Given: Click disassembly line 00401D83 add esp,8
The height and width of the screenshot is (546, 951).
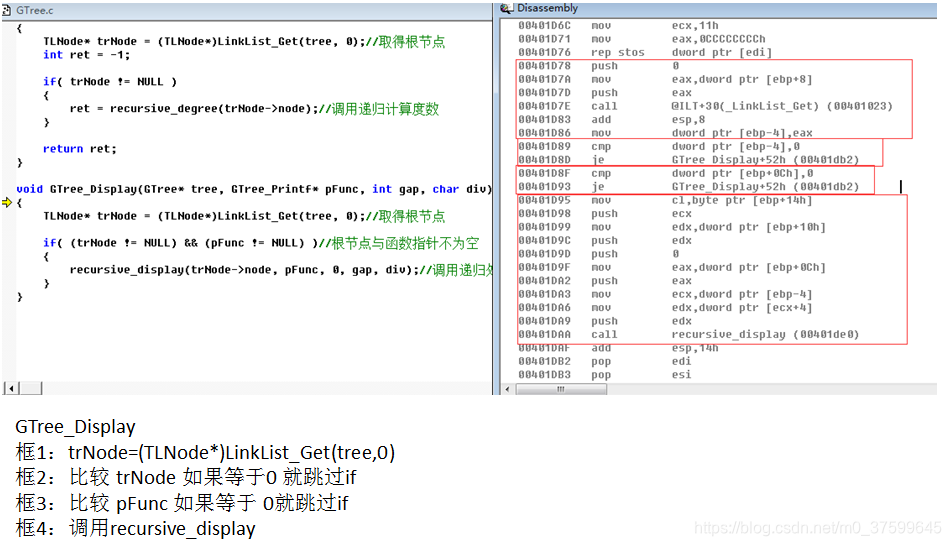Looking at the screenshot, I should pos(611,120).
